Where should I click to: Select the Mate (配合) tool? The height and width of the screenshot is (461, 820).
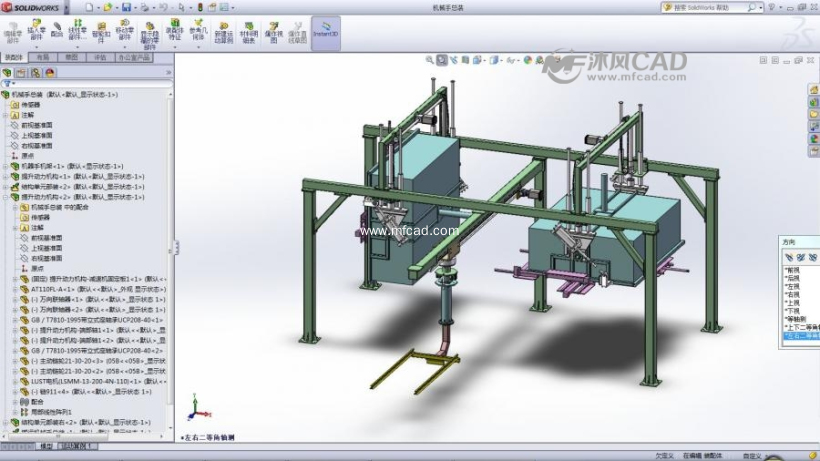coord(57,30)
